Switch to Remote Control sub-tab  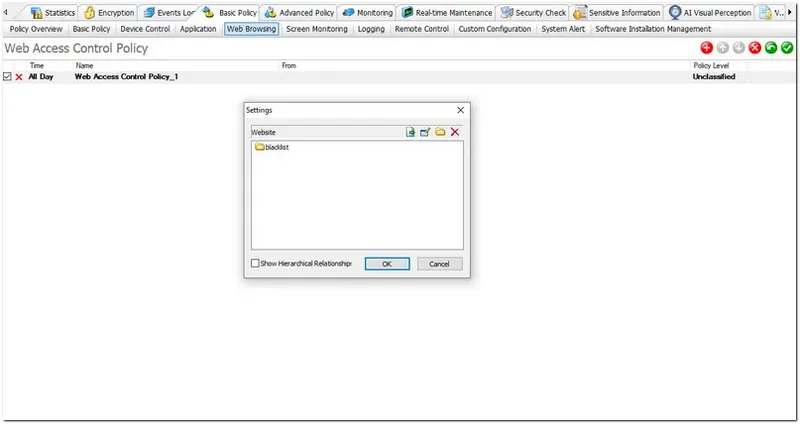tap(422, 29)
